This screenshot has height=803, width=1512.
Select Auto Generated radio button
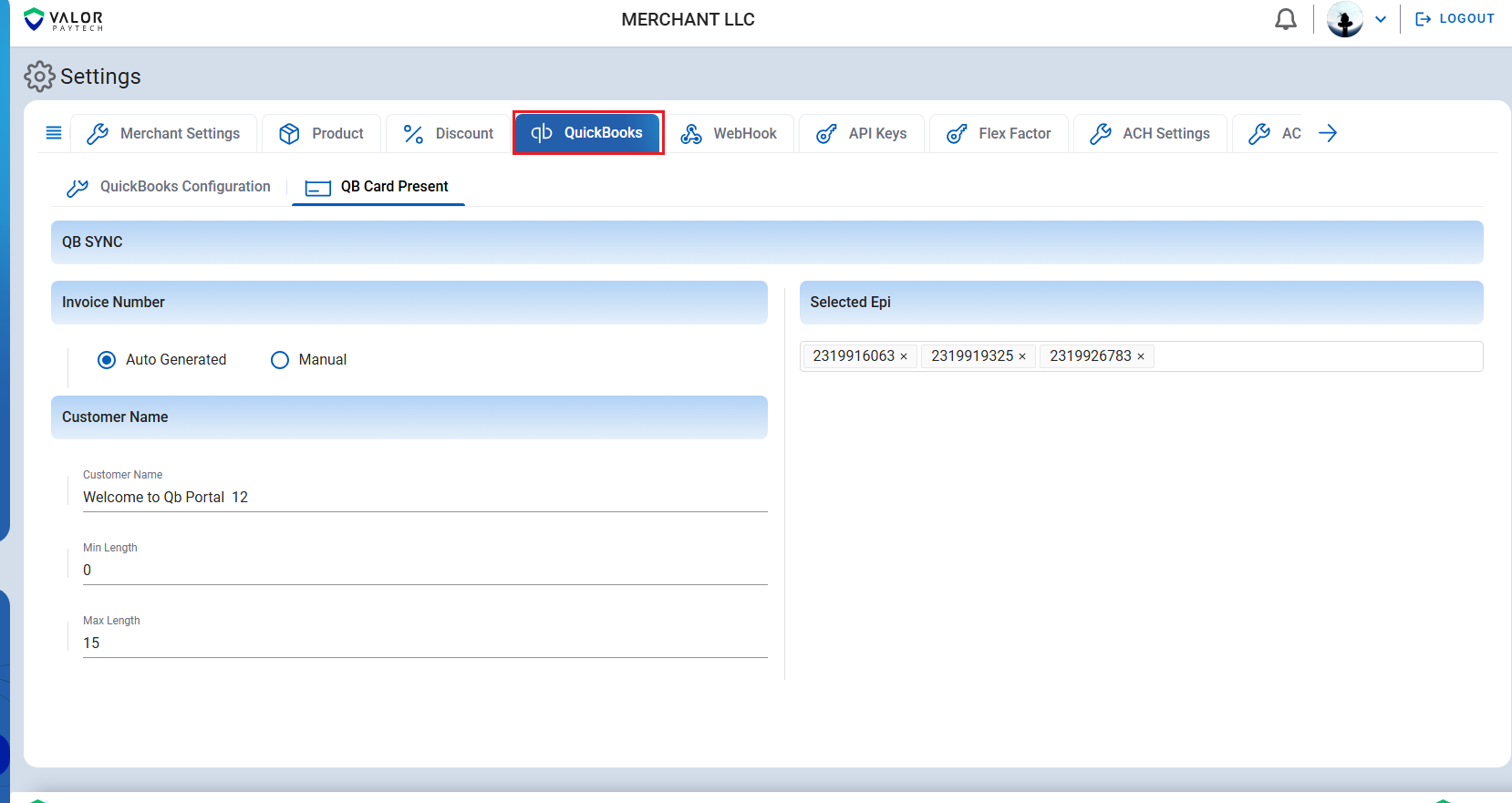107,360
